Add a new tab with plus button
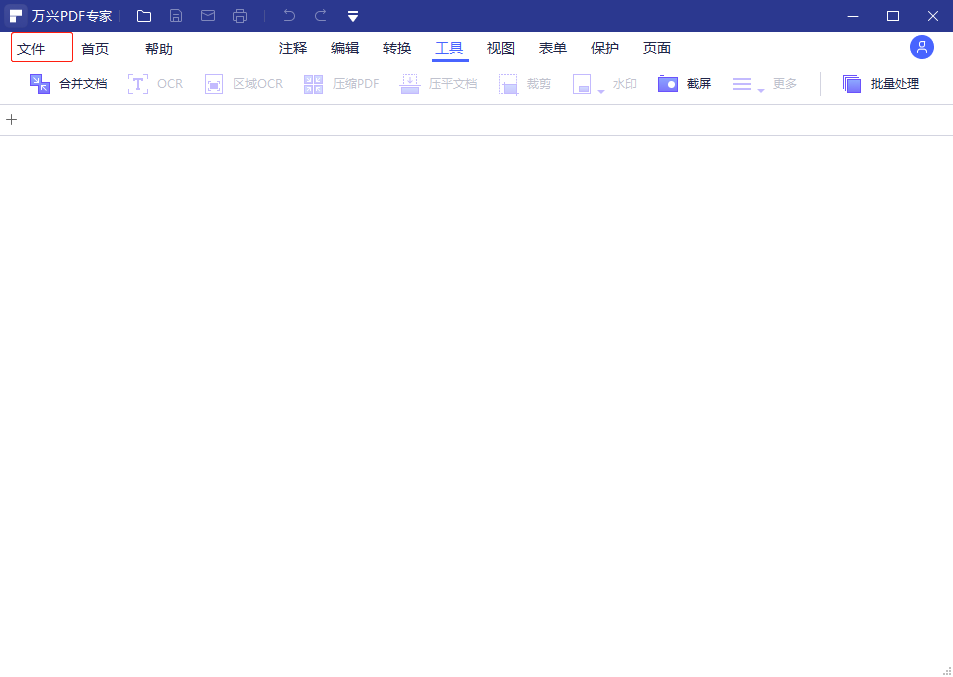 [x=12, y=120]
